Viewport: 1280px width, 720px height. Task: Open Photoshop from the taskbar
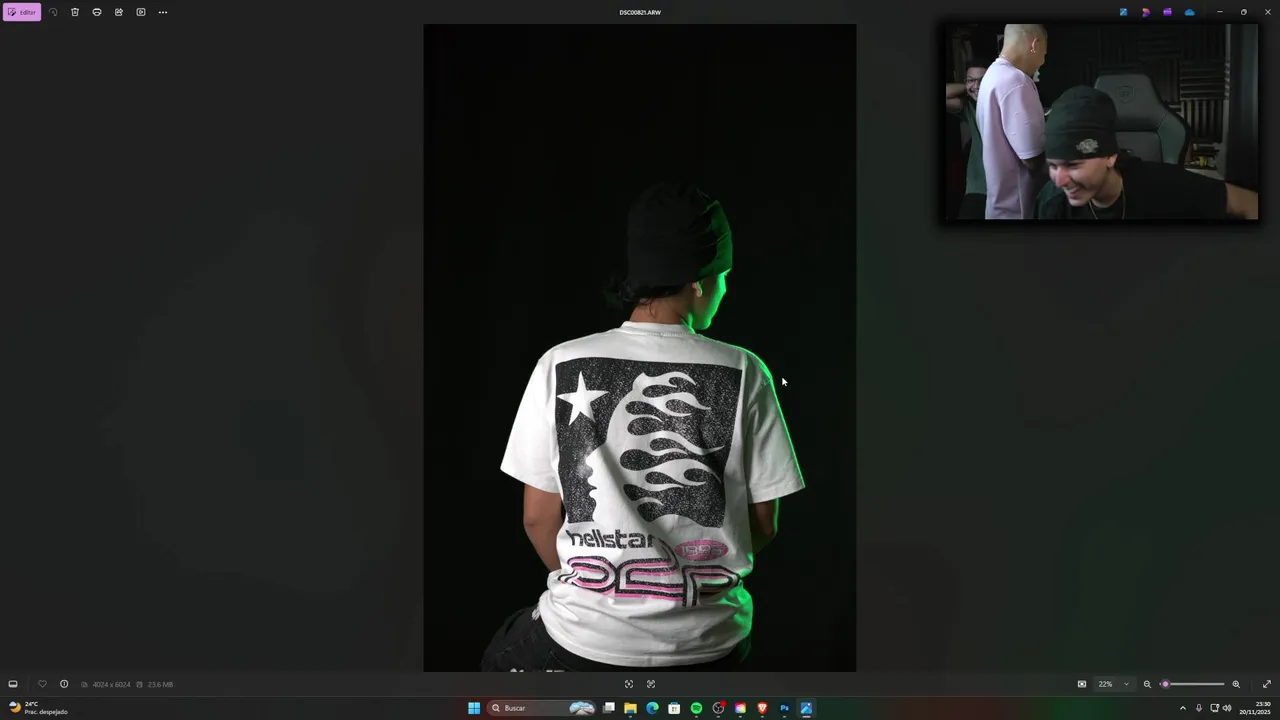[x=784, y=708]
